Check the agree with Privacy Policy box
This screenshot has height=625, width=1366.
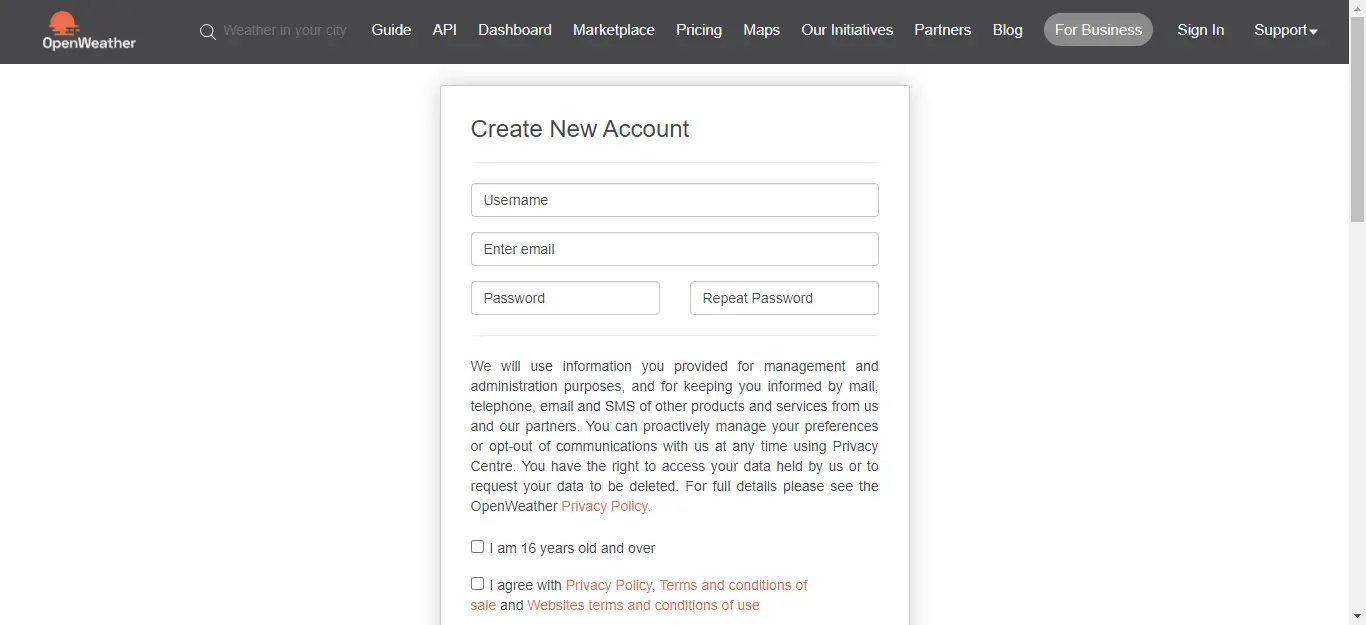pyautogui.click(x=478, y=584)
